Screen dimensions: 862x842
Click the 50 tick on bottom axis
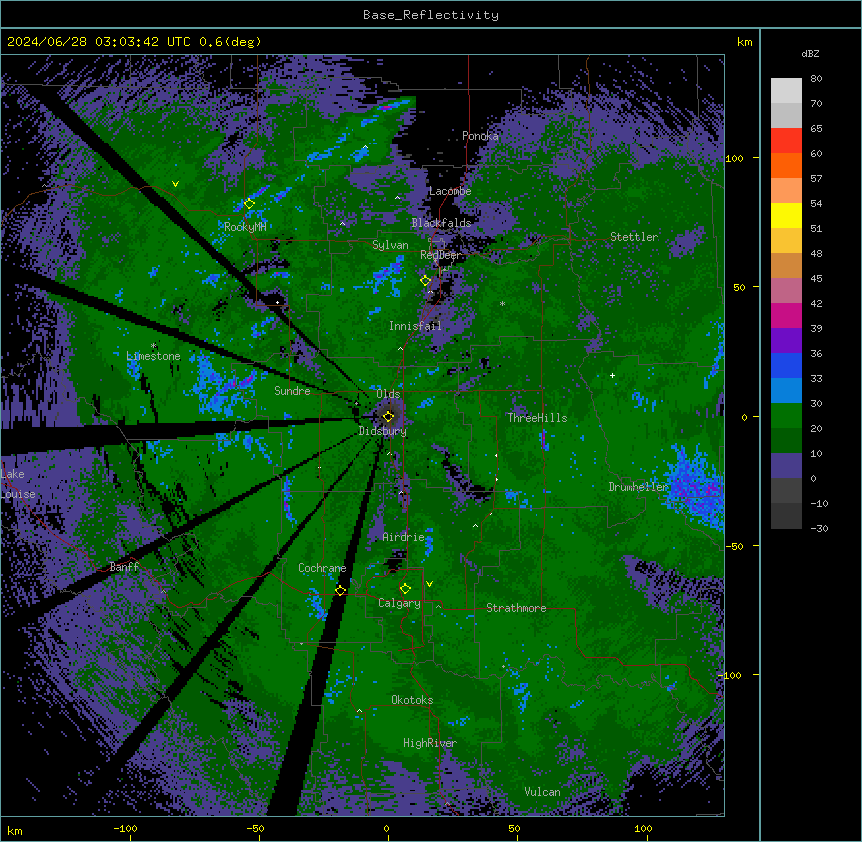pyautogui.click(x=514, y=828)
